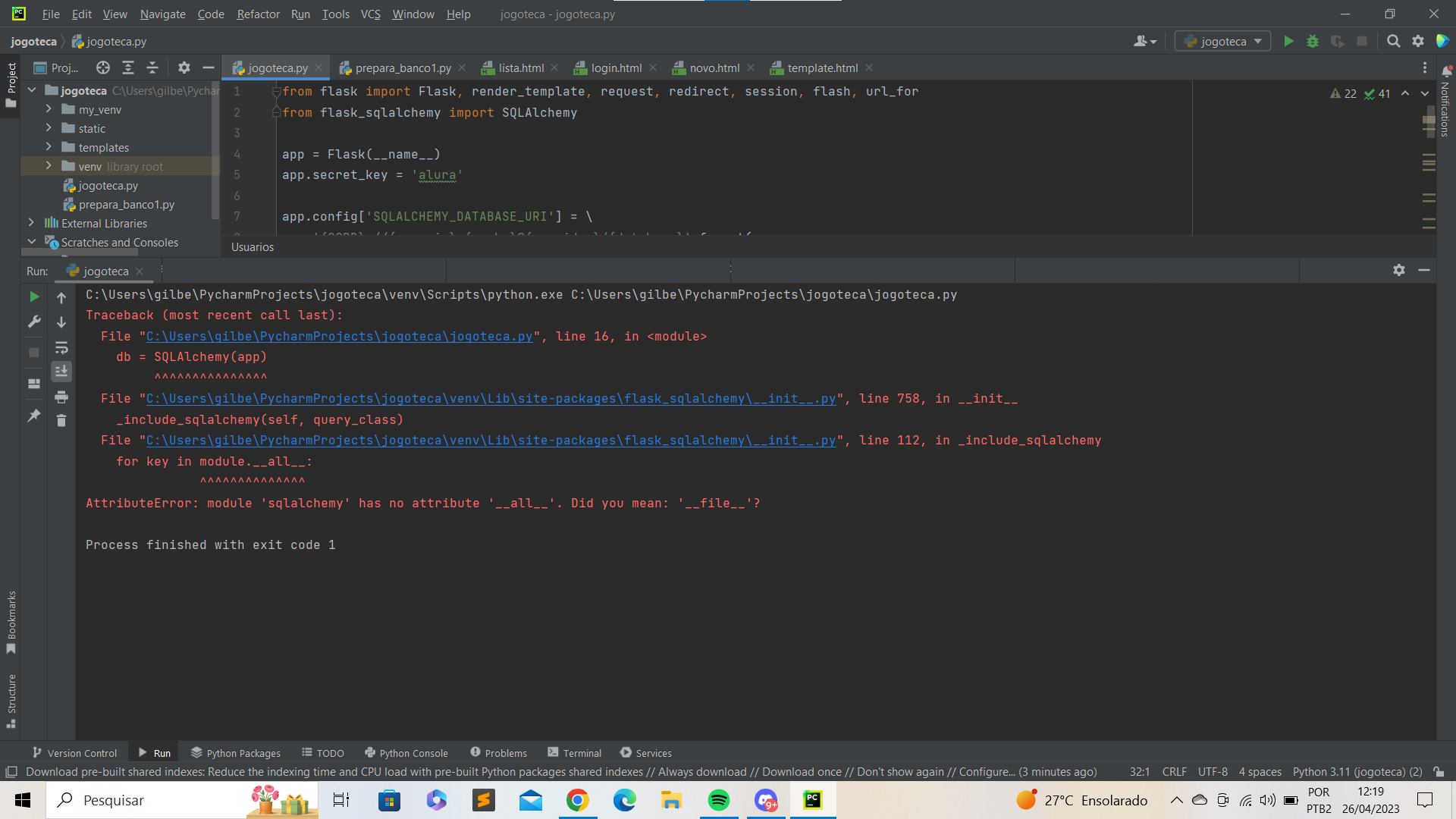The image size is (1456, 819).
Task: Expand the venv library root tree item
Action: [x=47, y=166]
